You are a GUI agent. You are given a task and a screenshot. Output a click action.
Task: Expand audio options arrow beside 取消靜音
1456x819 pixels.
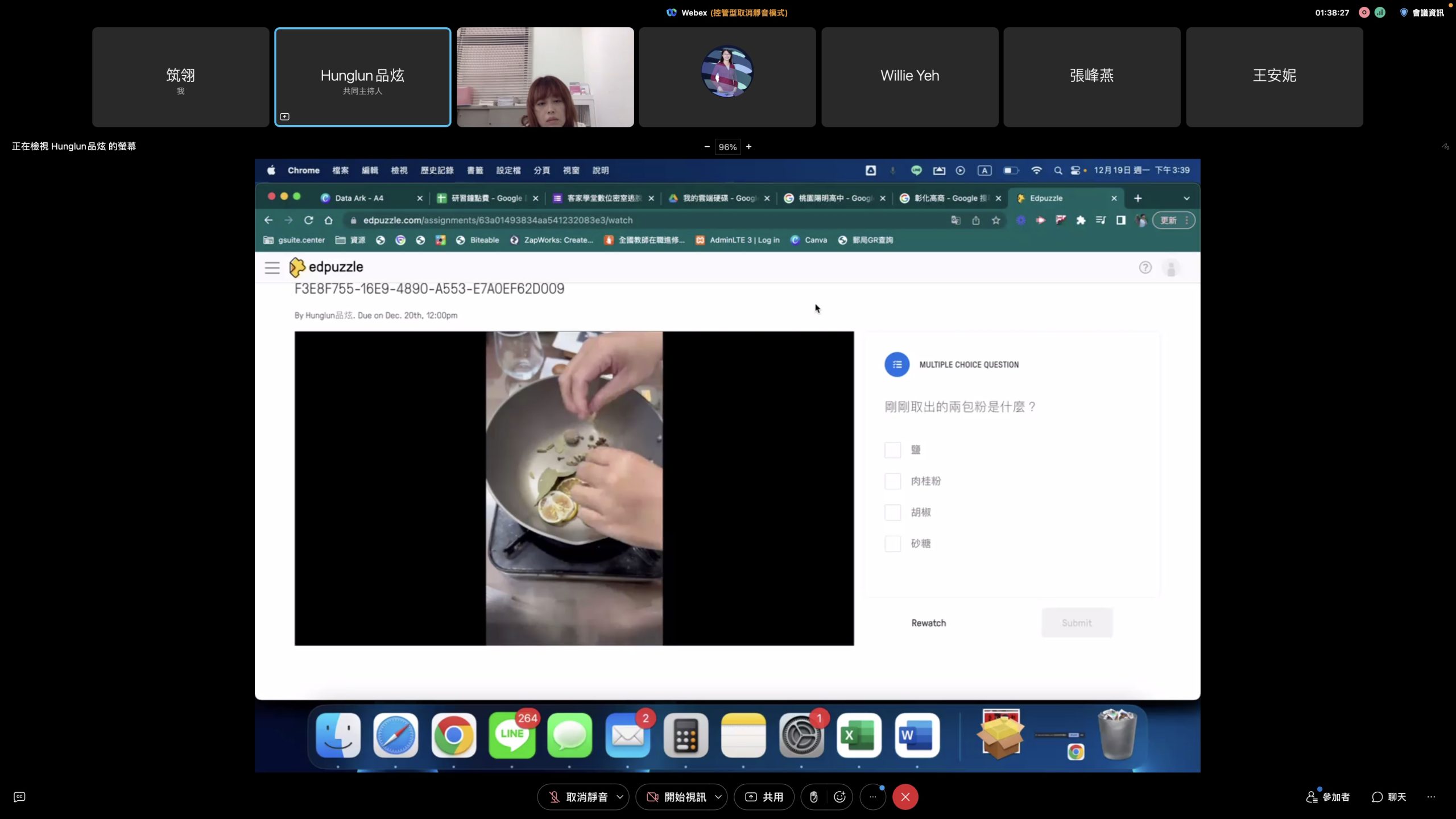pyautogui.click(x=620, y=797)
